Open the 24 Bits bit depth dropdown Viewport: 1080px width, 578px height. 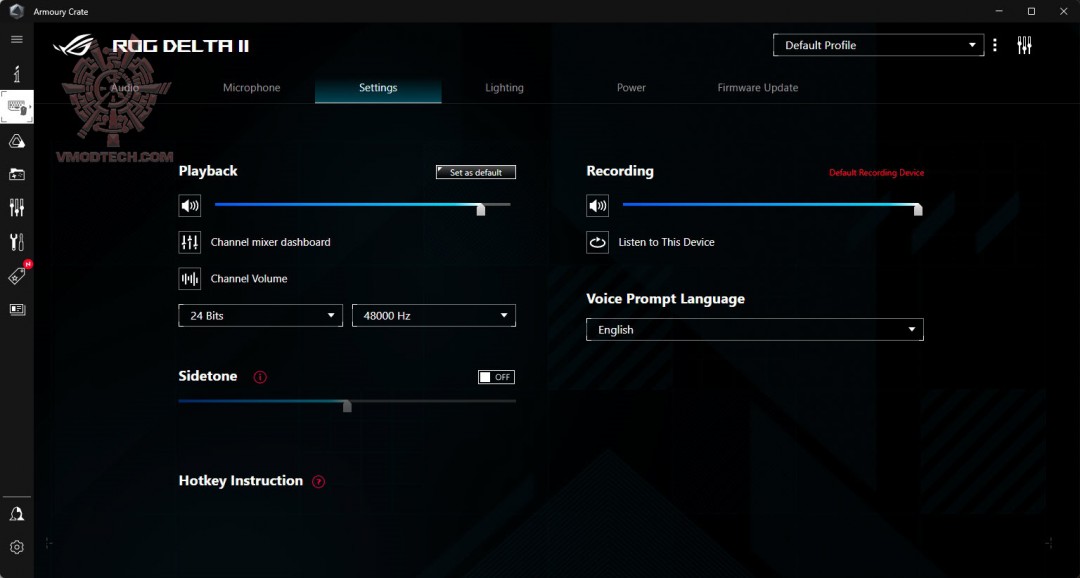coord(260,316)
